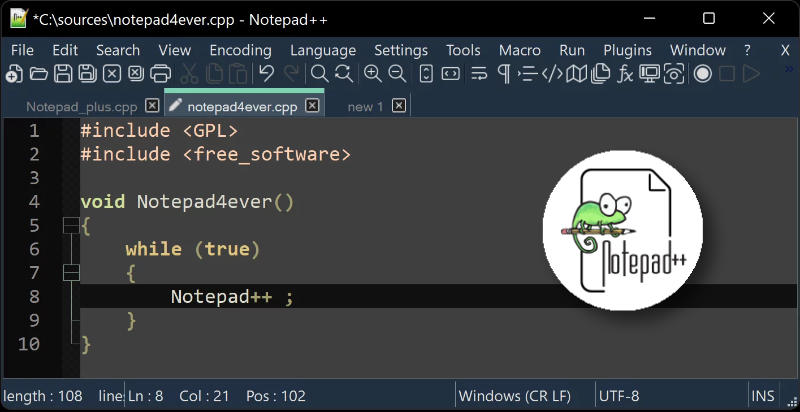Click the Close All toolbar icon
Screen dimensions: 800x412
point(136,74)
